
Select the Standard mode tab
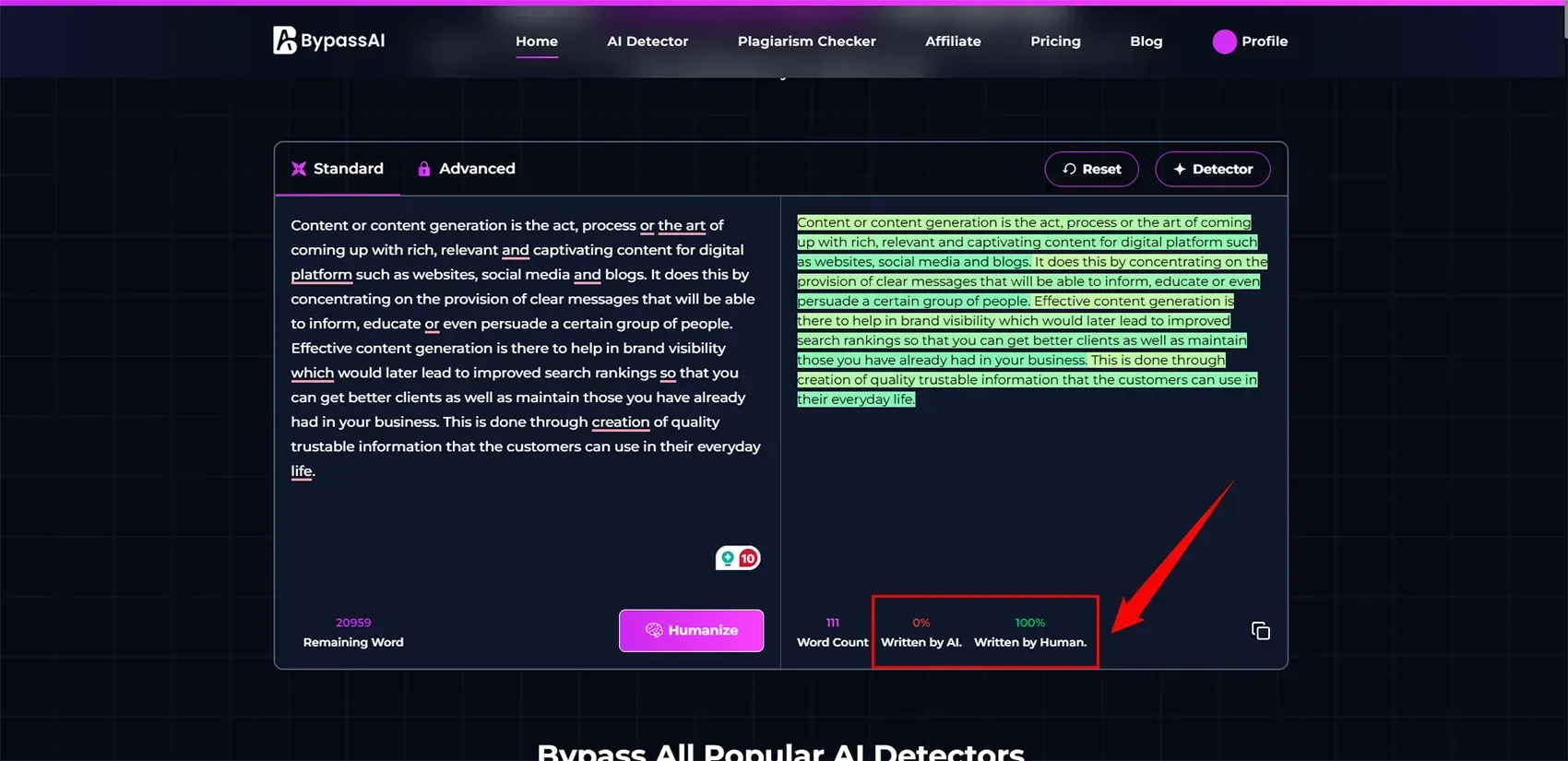[338, 169]
